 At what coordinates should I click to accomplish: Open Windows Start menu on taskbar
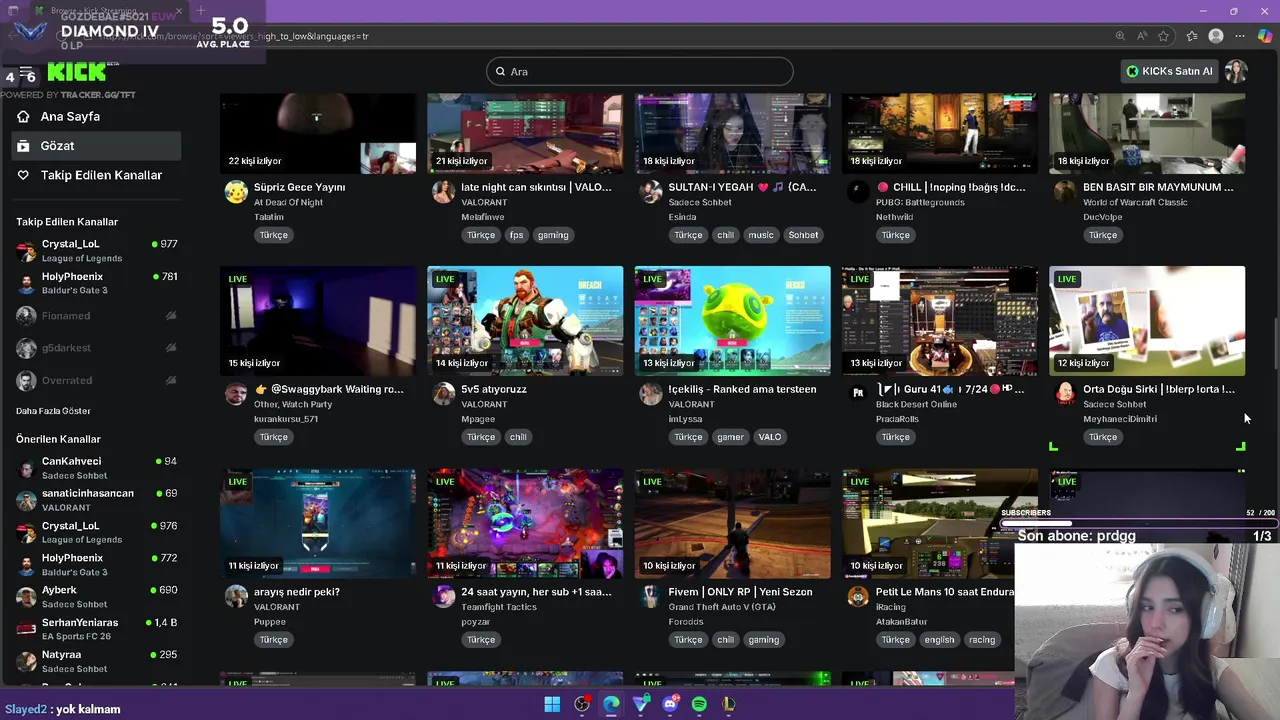click(552, 704)
